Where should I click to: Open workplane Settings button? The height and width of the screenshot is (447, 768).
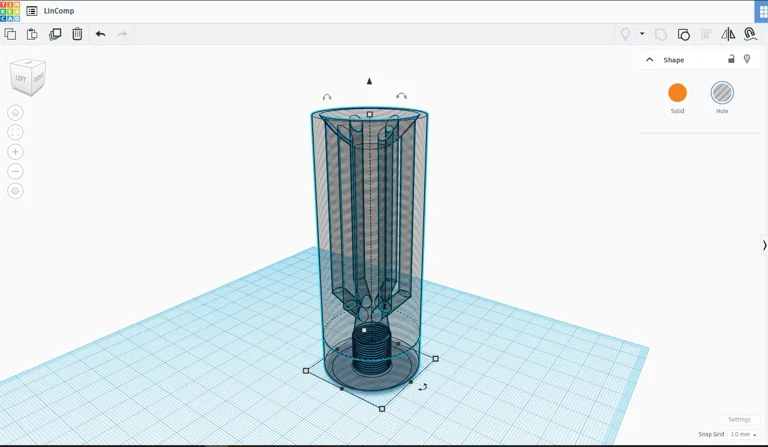[x=739, y=419]
